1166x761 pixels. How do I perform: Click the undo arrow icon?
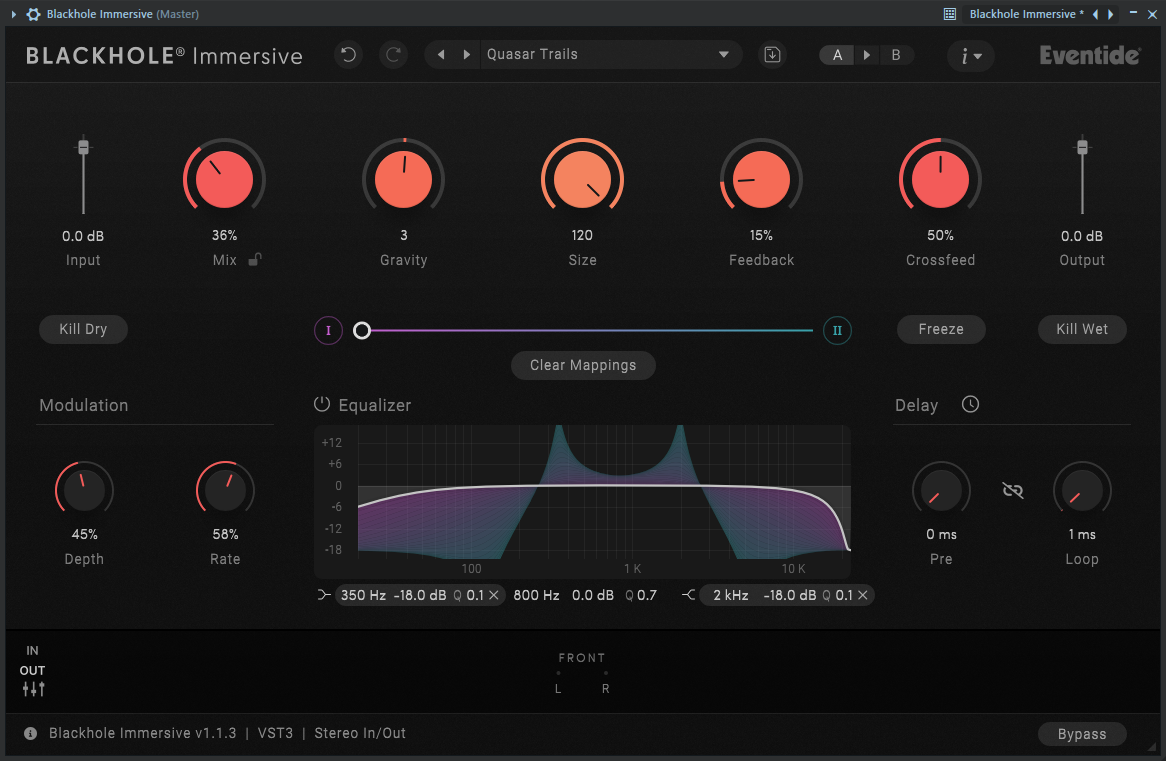pos(348,54)
